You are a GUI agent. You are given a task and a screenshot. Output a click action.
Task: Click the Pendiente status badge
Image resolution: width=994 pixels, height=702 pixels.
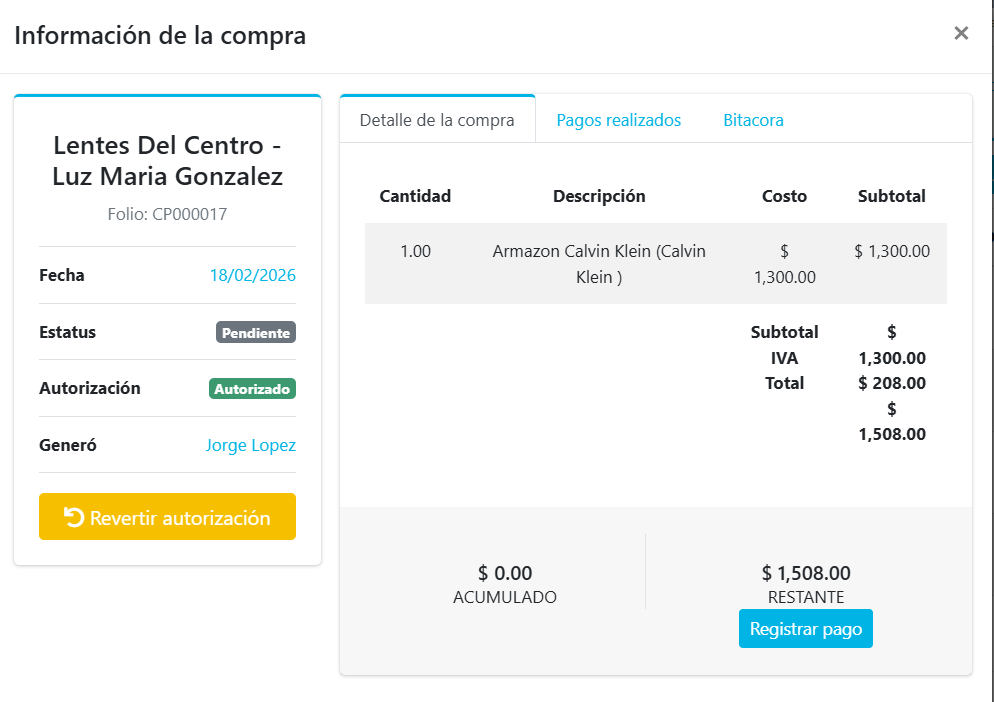tap(256, 332)
